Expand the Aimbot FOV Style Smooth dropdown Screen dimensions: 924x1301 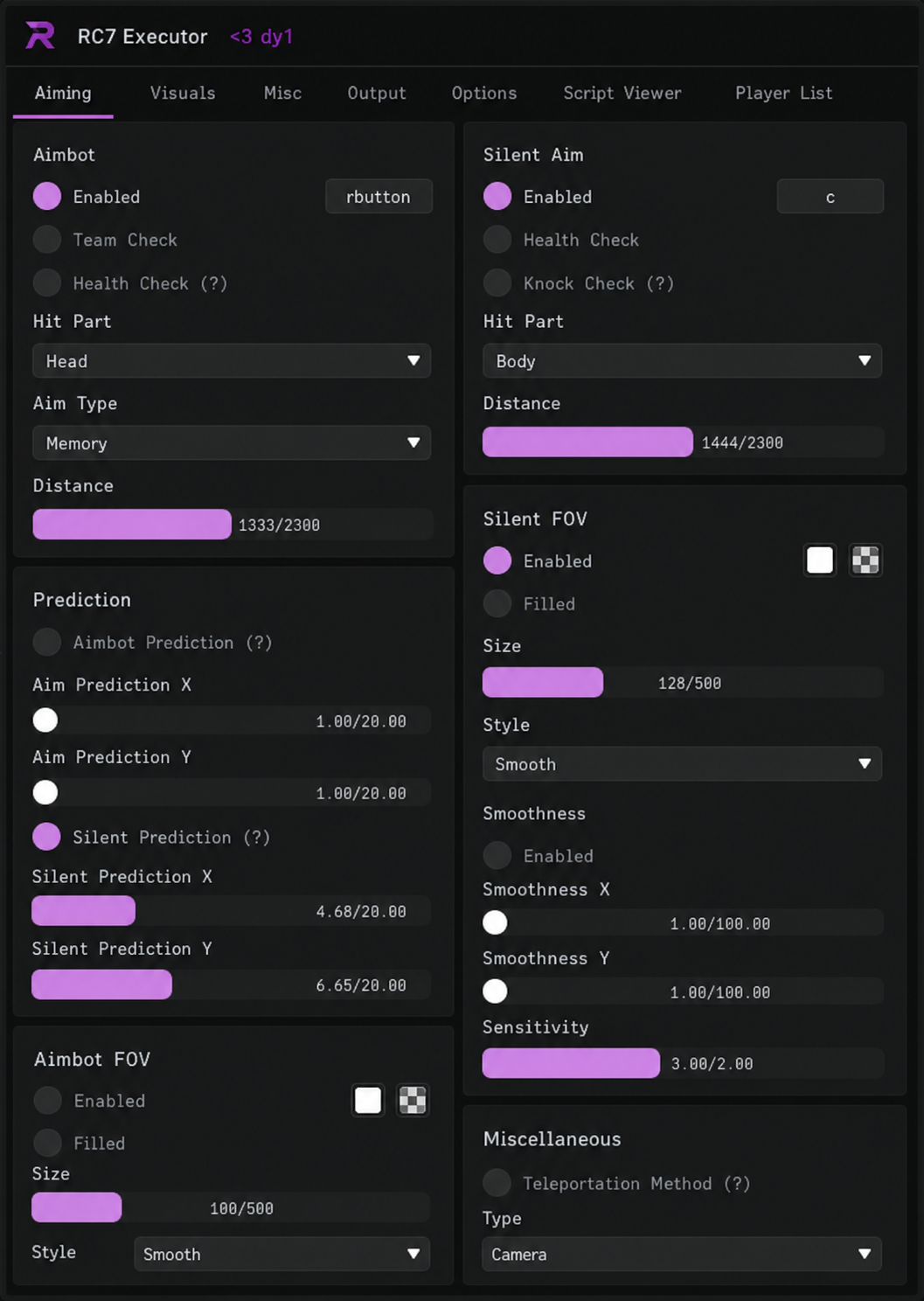click(281, 1254)
